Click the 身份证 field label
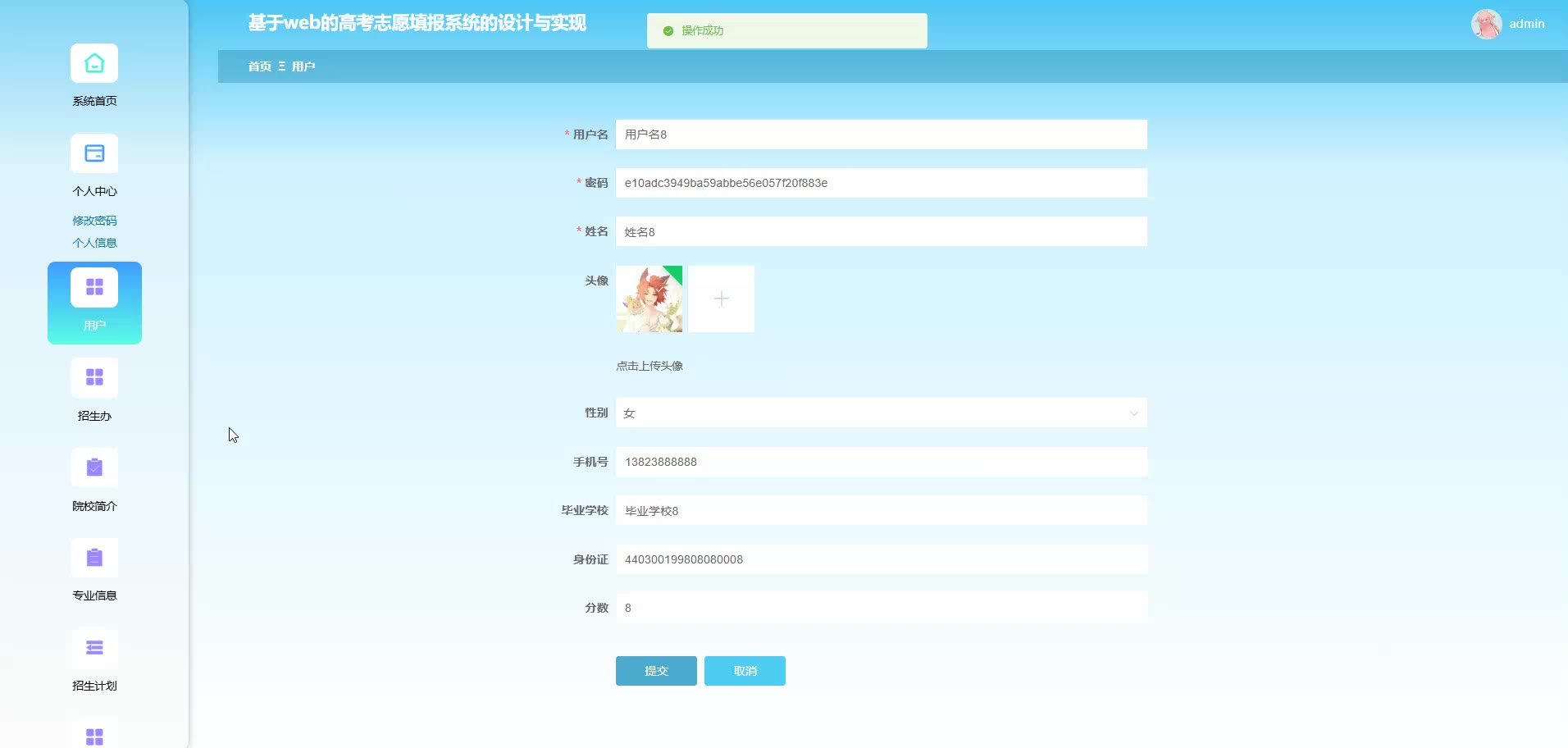The width and height of the screenshot is (1568, 748). [x=590, y=559]
